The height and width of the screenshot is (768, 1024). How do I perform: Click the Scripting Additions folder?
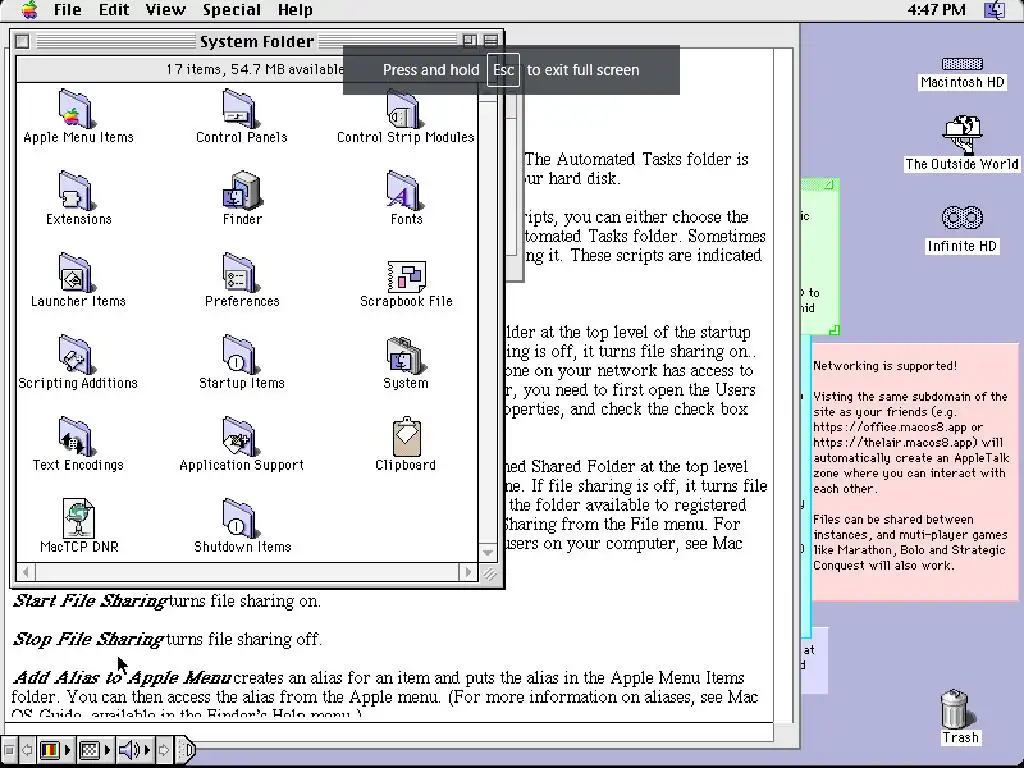76,355
